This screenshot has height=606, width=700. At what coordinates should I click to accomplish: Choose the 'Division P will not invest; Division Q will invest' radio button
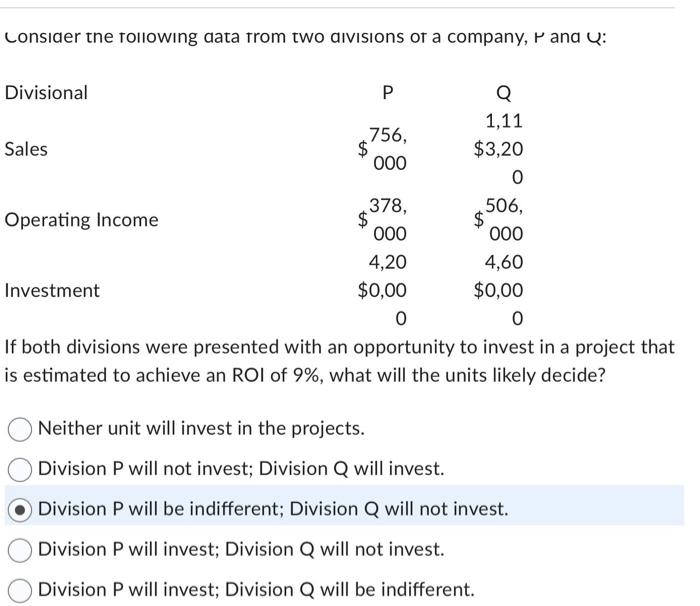point(20,469)
